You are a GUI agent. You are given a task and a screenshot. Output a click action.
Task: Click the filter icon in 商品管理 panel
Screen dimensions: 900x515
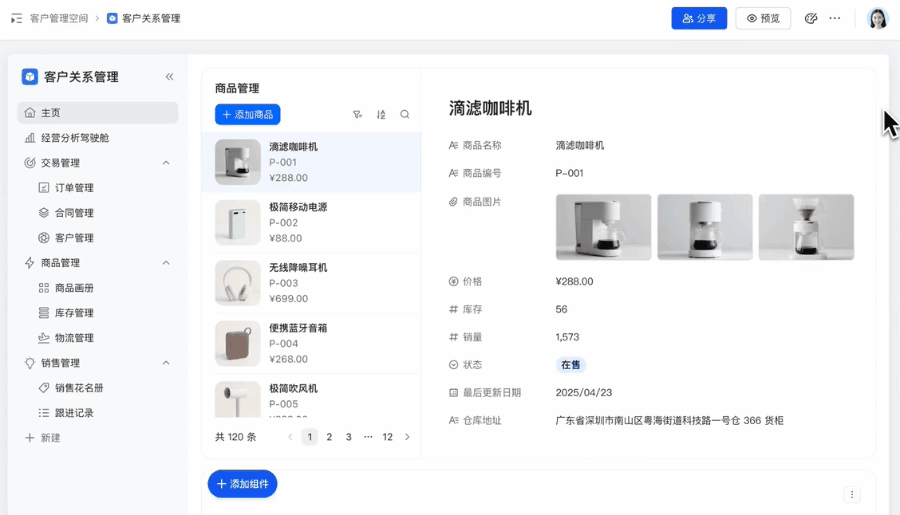tap(357, 115)
